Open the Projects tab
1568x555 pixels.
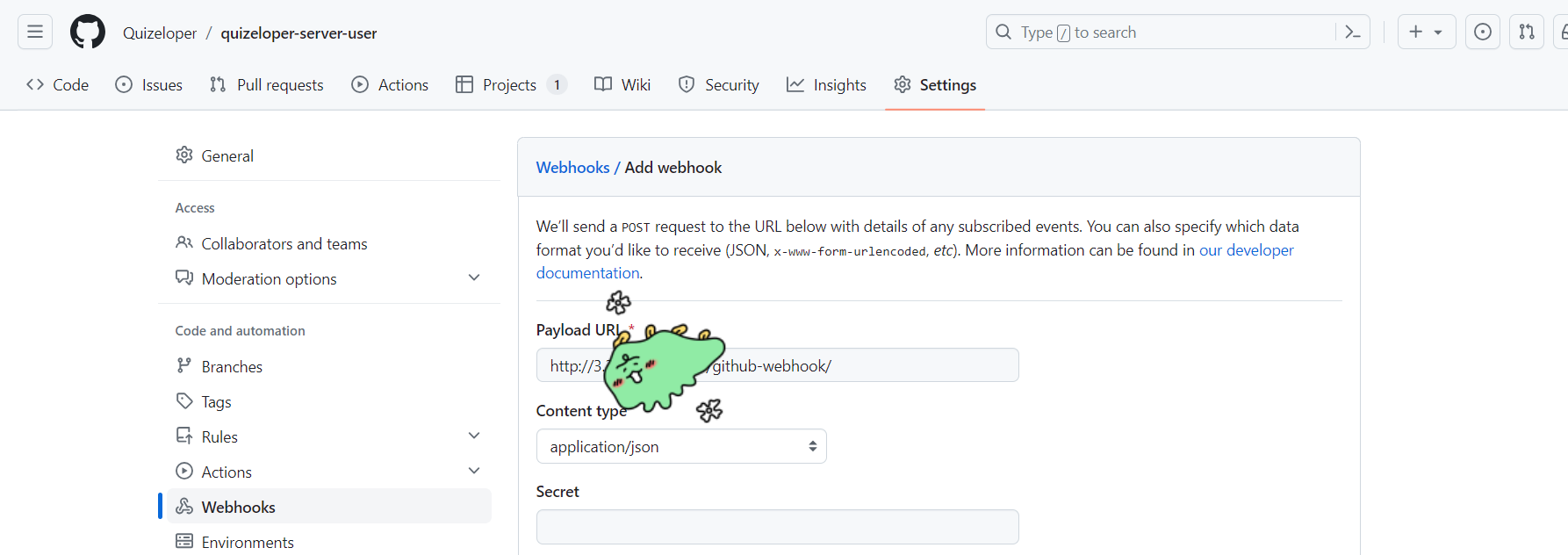pos(511,85)
